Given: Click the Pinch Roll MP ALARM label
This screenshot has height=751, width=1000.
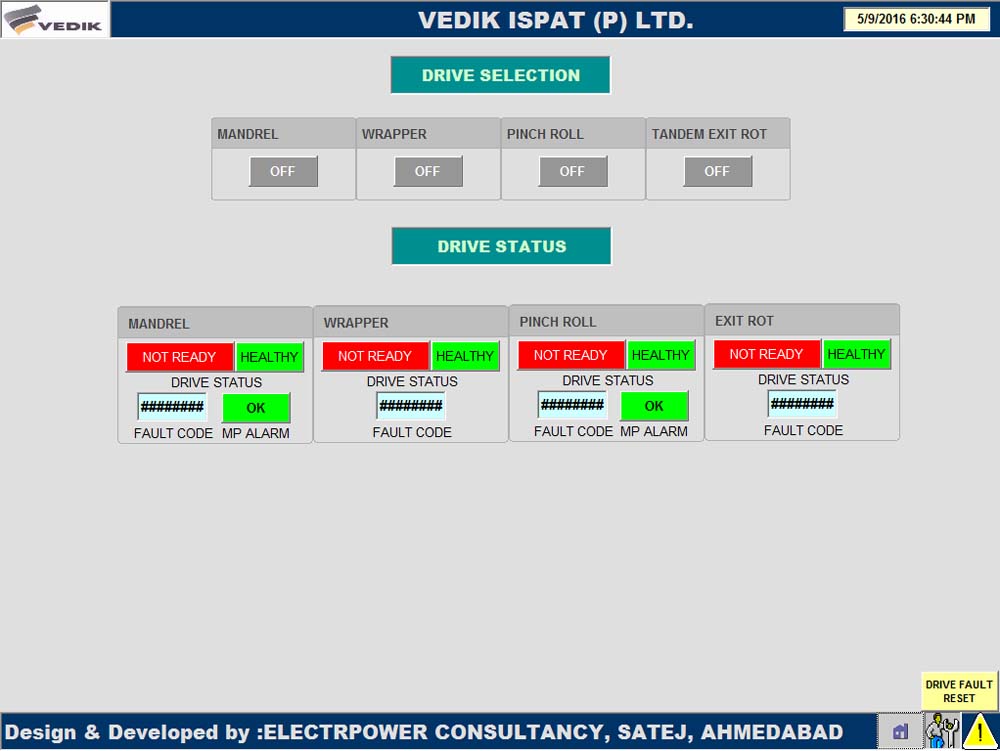Looking at the screenshot, I should coord(654,432).
